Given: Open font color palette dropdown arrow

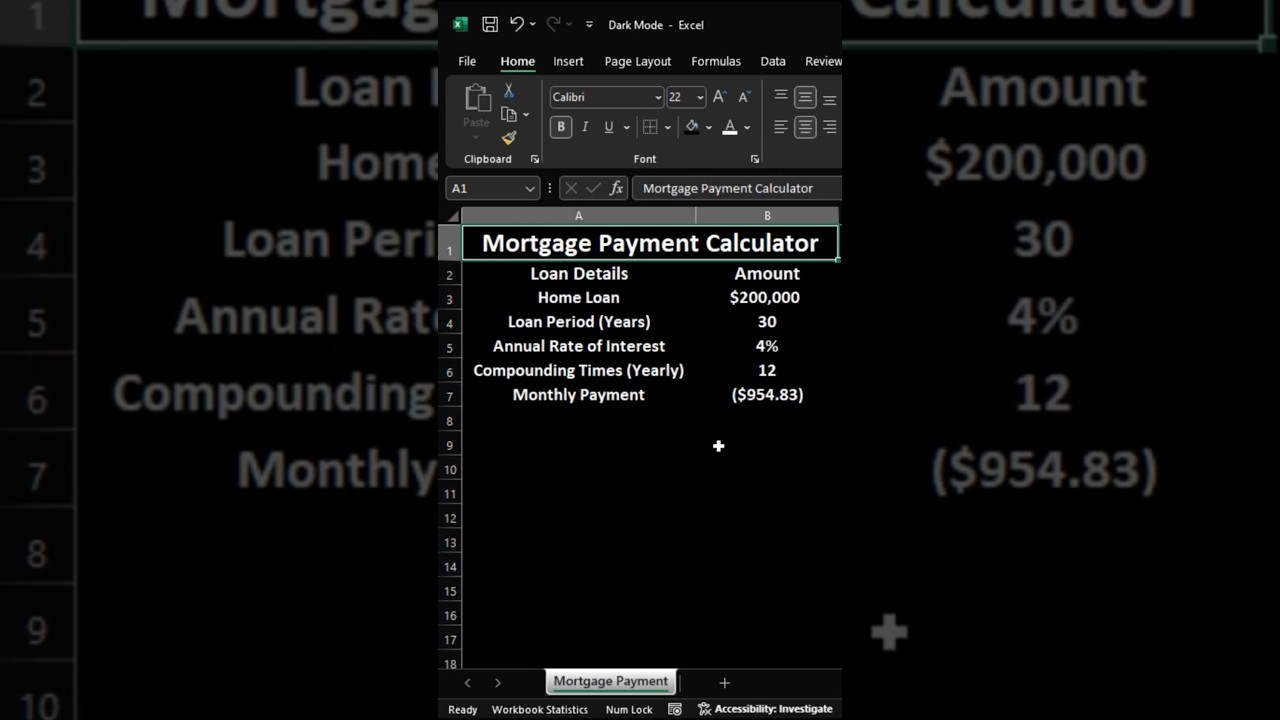Looking at the screenshot, I should (x=747, y=127).
